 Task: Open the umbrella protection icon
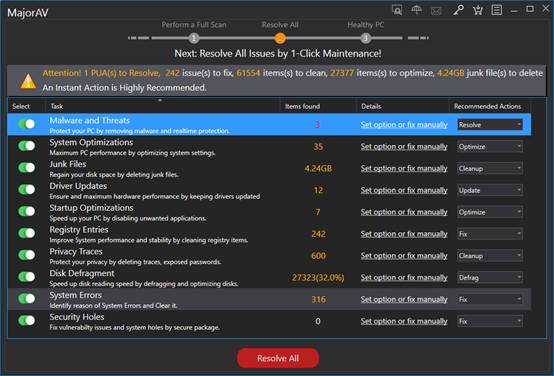[417, 10]
